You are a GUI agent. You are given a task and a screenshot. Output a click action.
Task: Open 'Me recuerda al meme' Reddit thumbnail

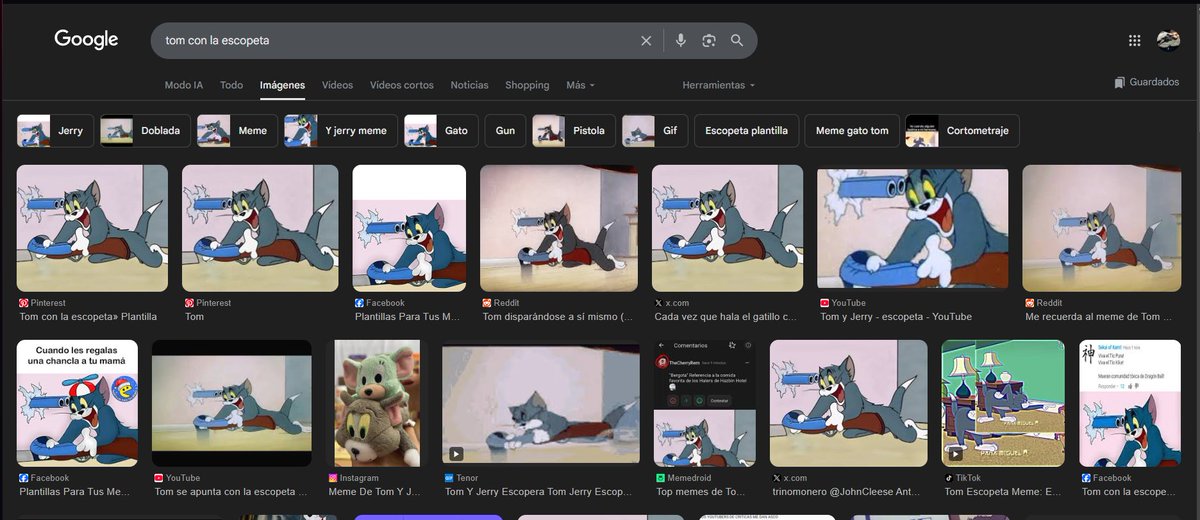click(1102, 228)
